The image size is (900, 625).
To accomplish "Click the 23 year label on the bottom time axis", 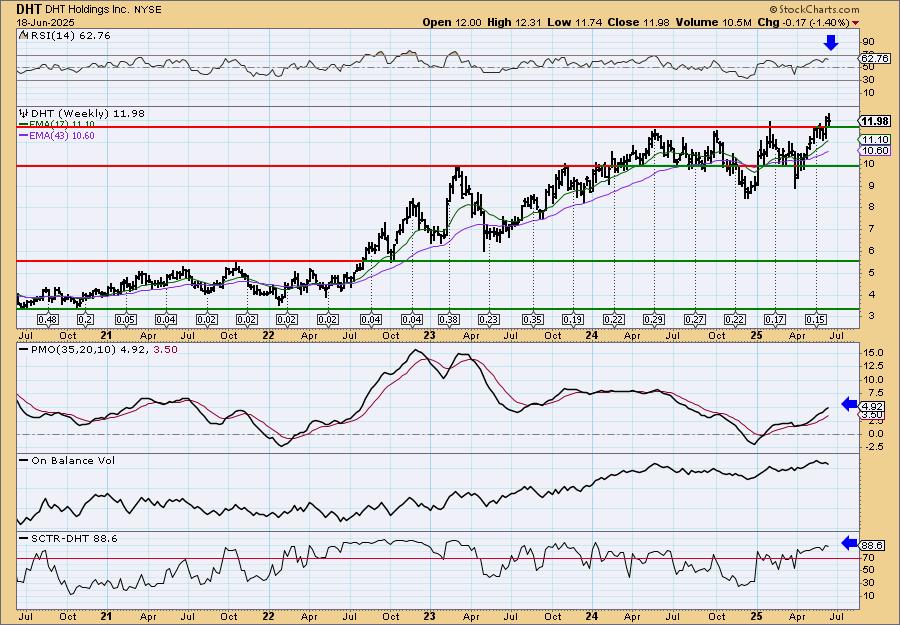I will click(430, 617).
